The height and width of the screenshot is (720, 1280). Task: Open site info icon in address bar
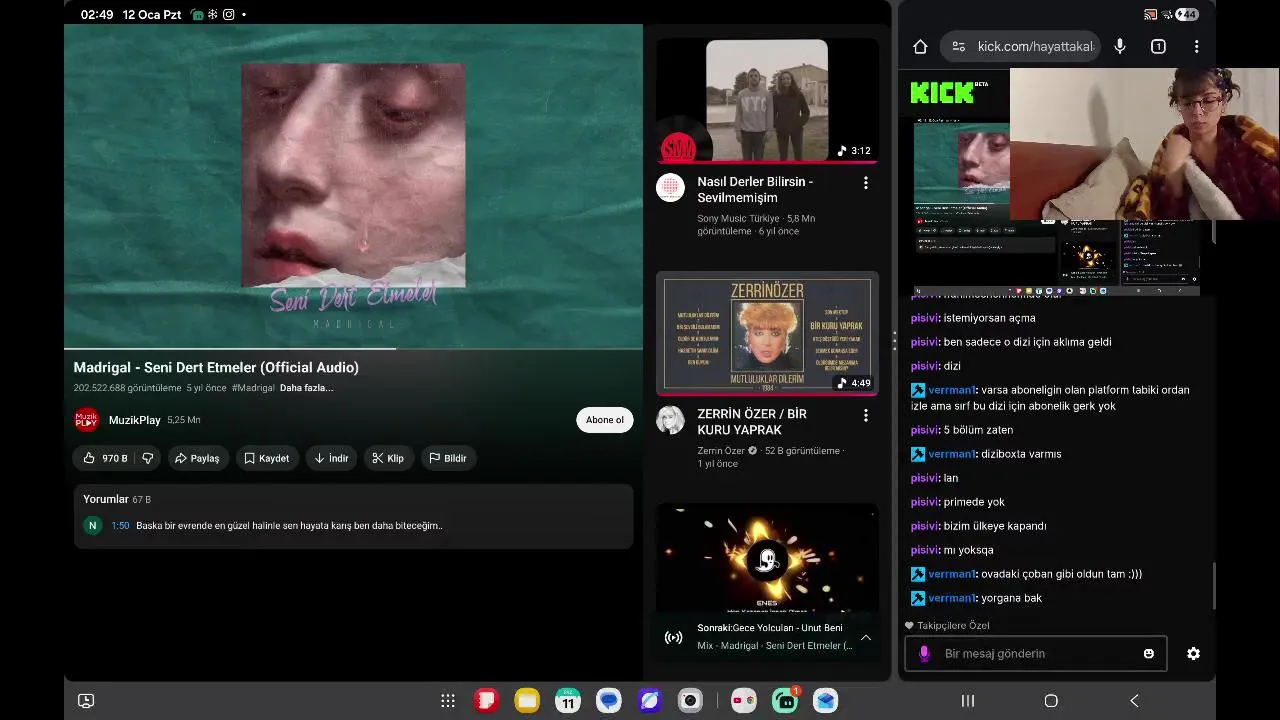pyautogui.click(x=958, y=46)
